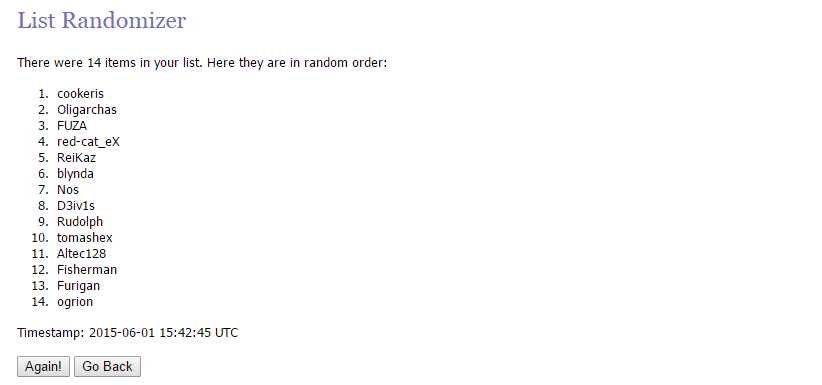The image size is (822, 385).
Task: Select the Rudolph entry
Action: 80,222
